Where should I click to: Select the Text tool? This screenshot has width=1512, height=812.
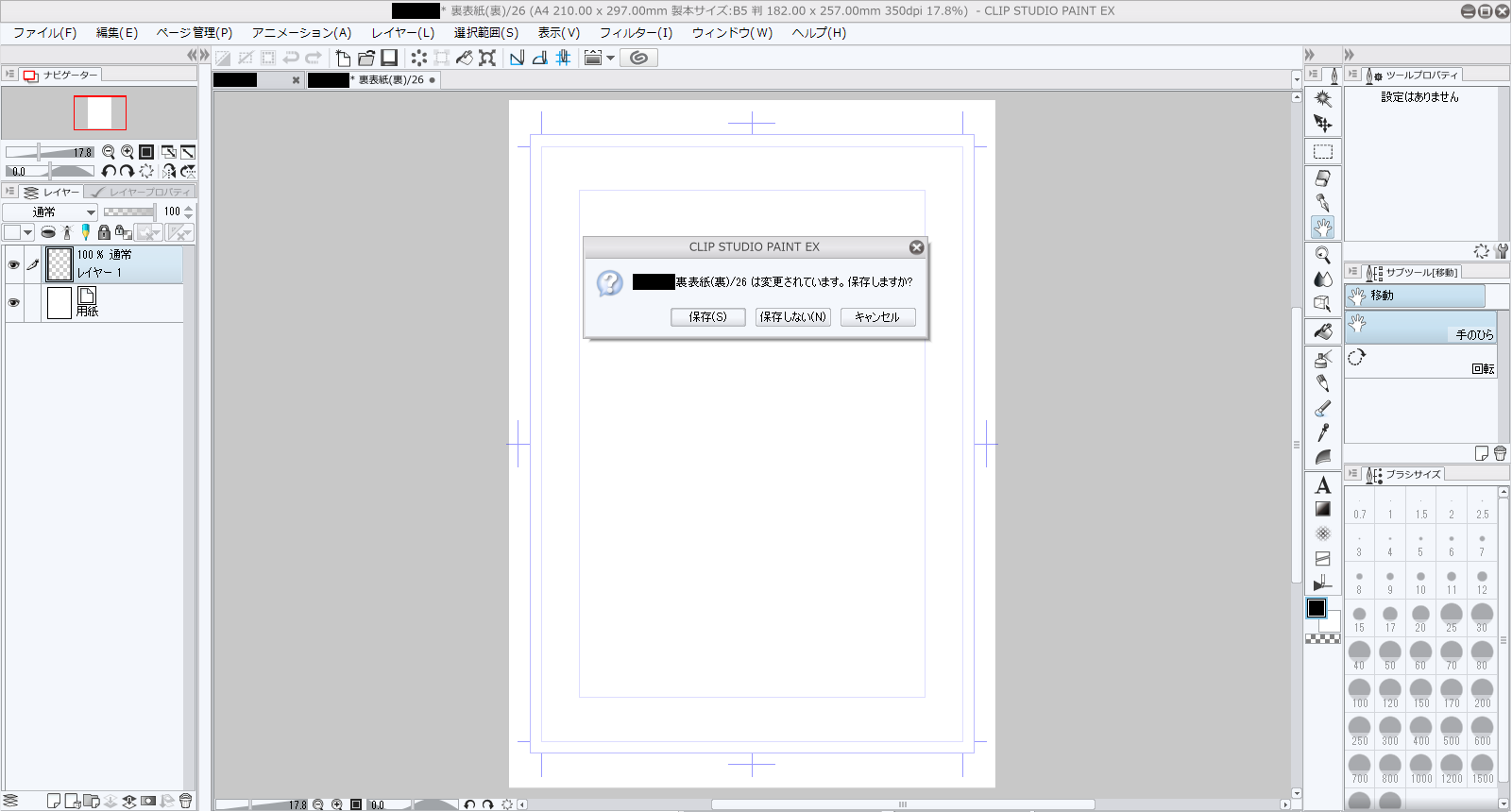pos(1322,485)
